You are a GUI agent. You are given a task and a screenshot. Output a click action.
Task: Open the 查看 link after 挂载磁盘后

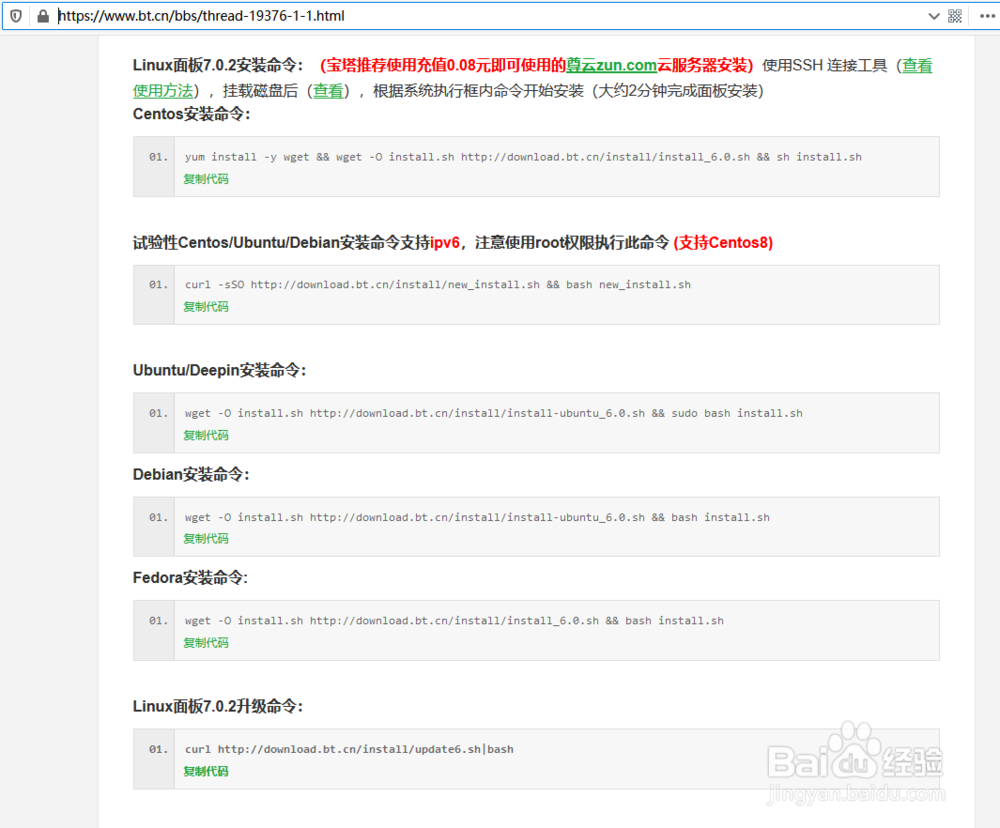[328, 91]
